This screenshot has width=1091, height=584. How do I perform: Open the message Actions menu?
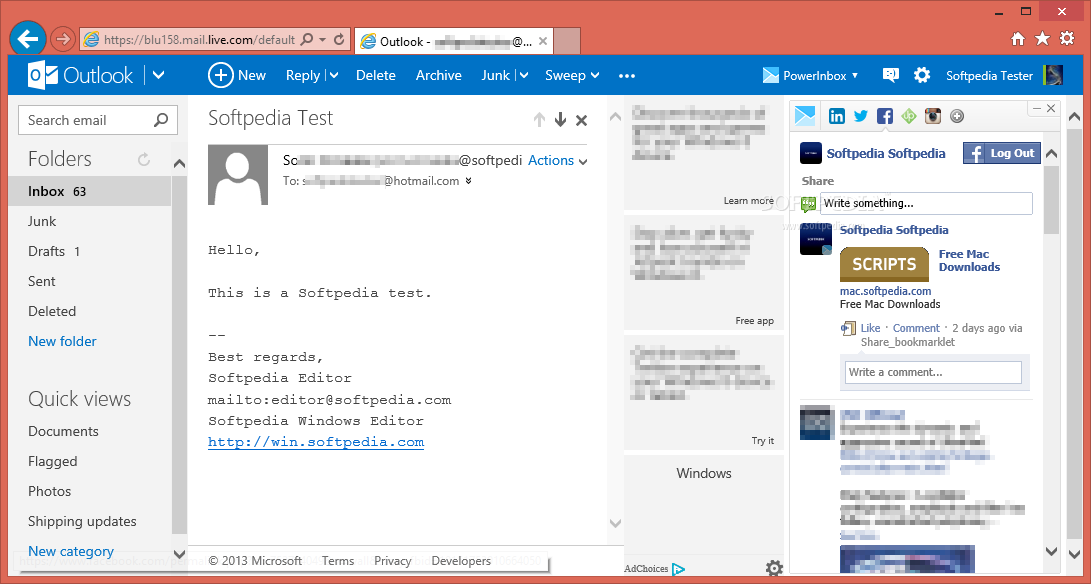557,161
